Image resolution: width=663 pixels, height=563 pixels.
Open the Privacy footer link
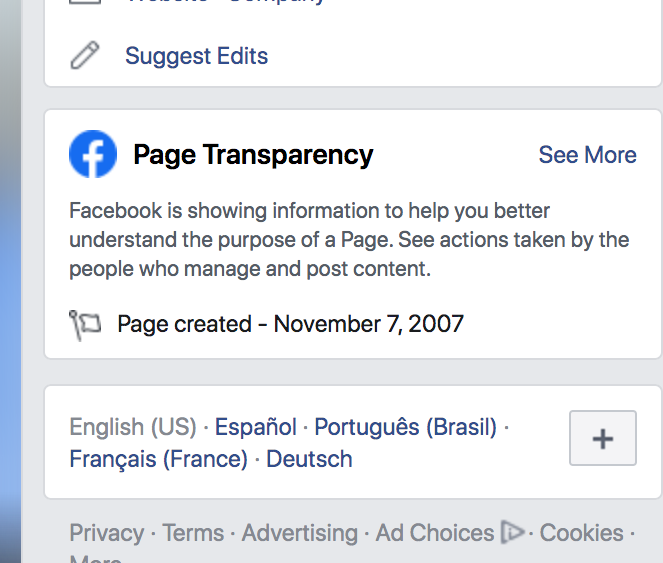[107, 533]
